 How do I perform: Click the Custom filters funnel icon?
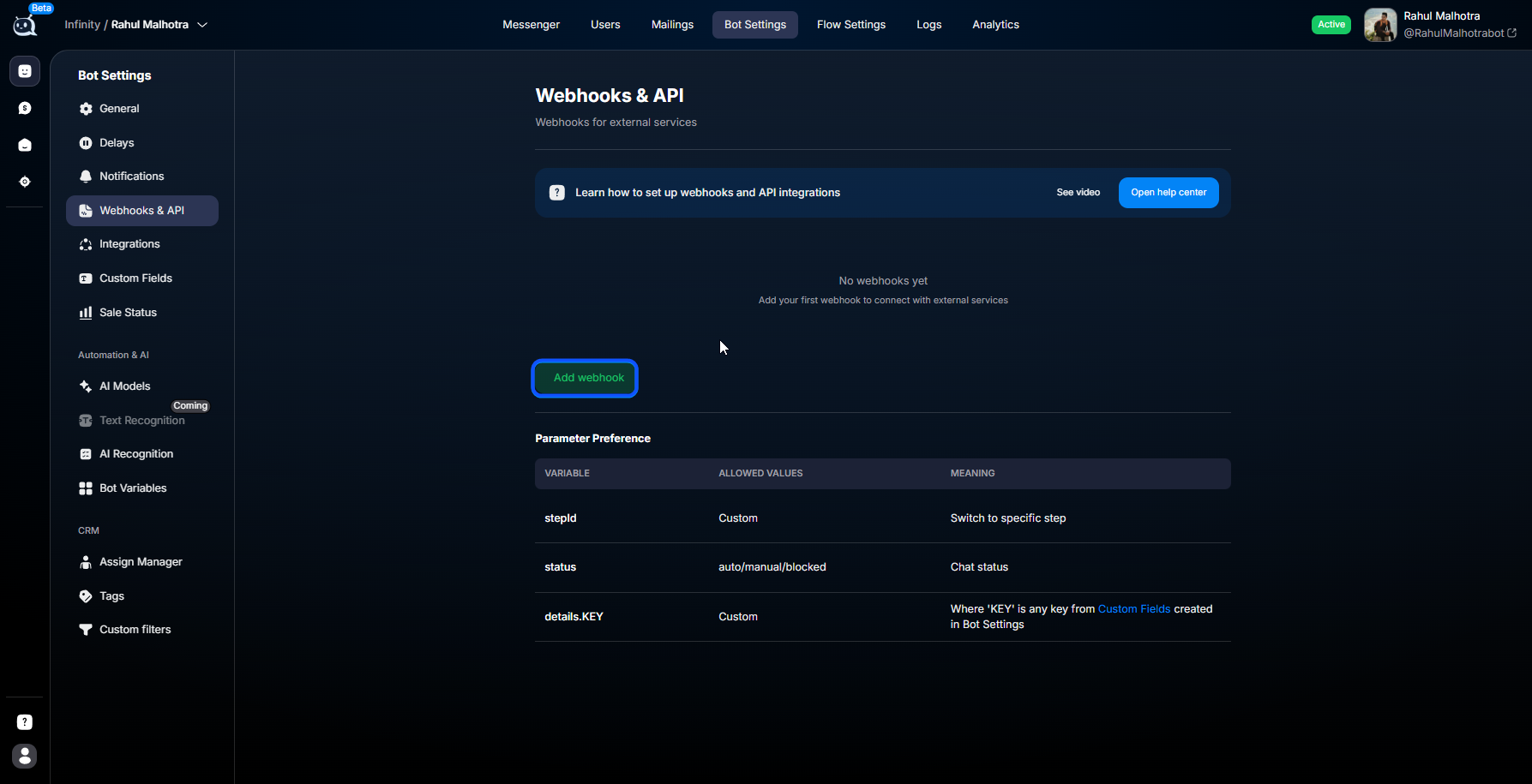pos(86,630)
